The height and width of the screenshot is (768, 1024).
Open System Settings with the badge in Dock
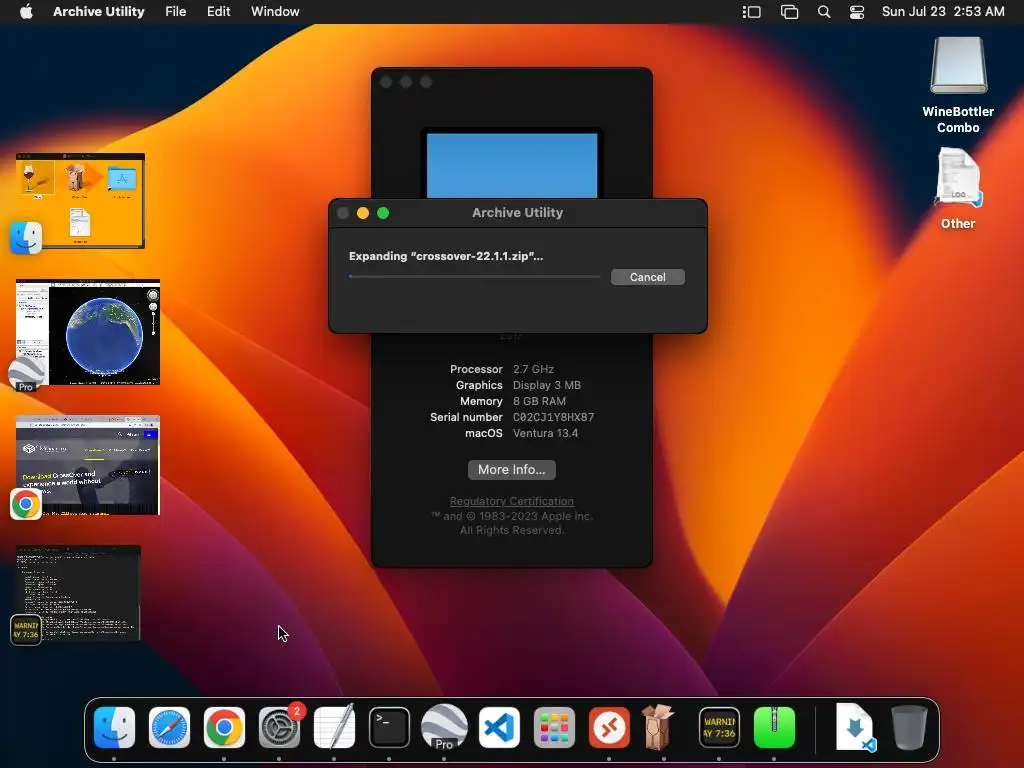click(280, 728)
